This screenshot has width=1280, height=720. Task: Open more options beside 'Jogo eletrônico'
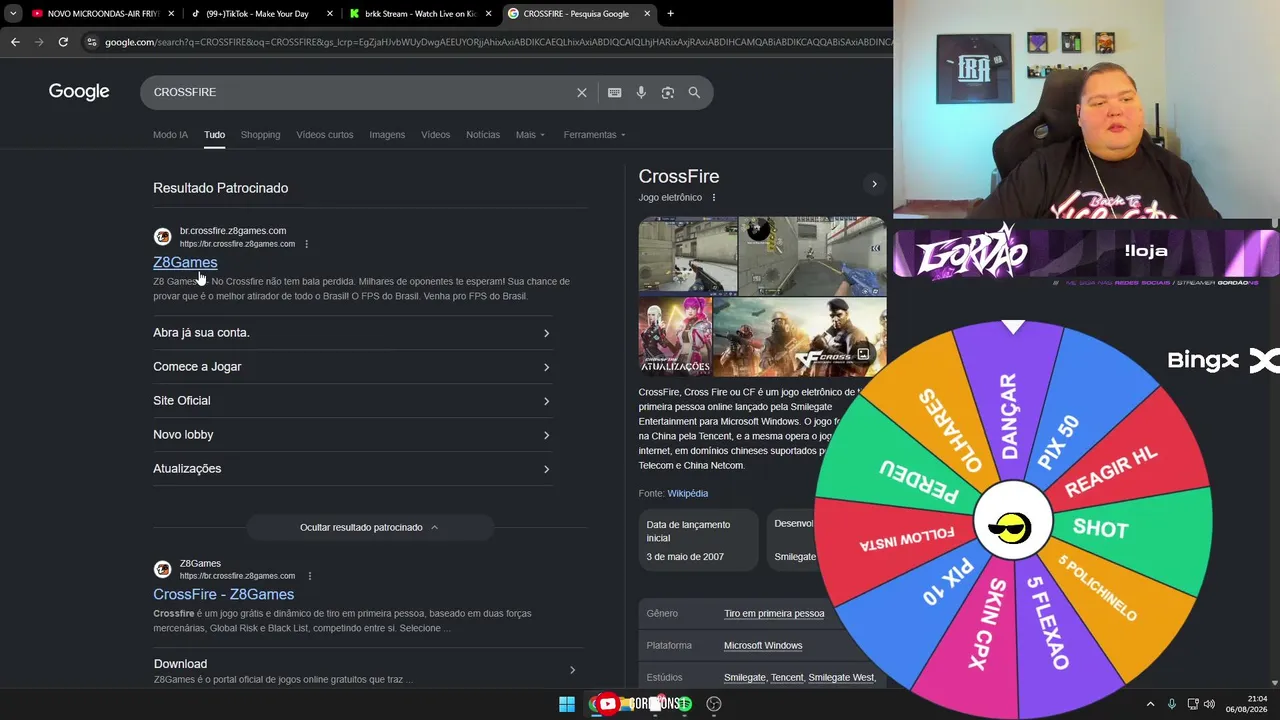(x=714, y=198)
